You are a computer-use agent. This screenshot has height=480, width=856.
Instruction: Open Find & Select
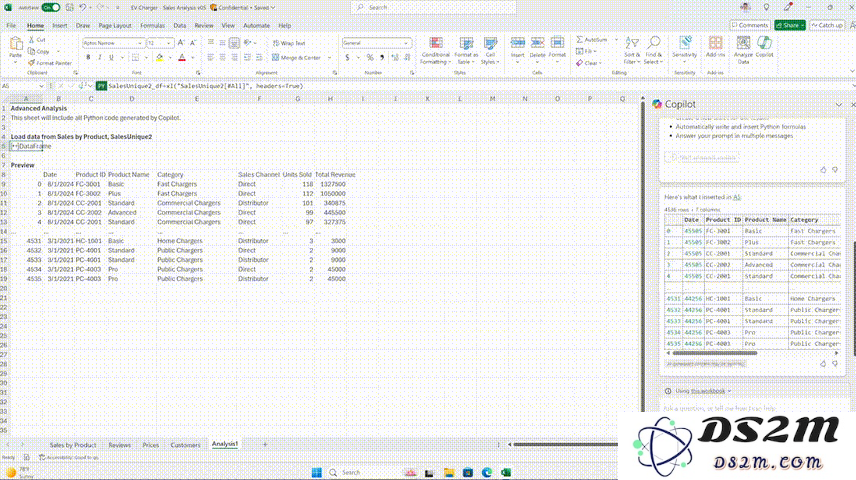[653, 50]
